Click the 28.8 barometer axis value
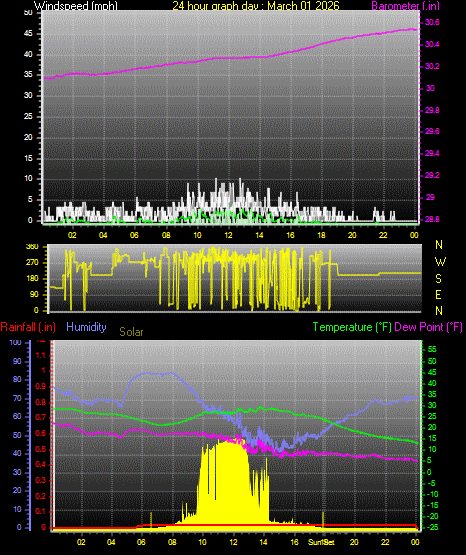466x555 pixels. 432,219
